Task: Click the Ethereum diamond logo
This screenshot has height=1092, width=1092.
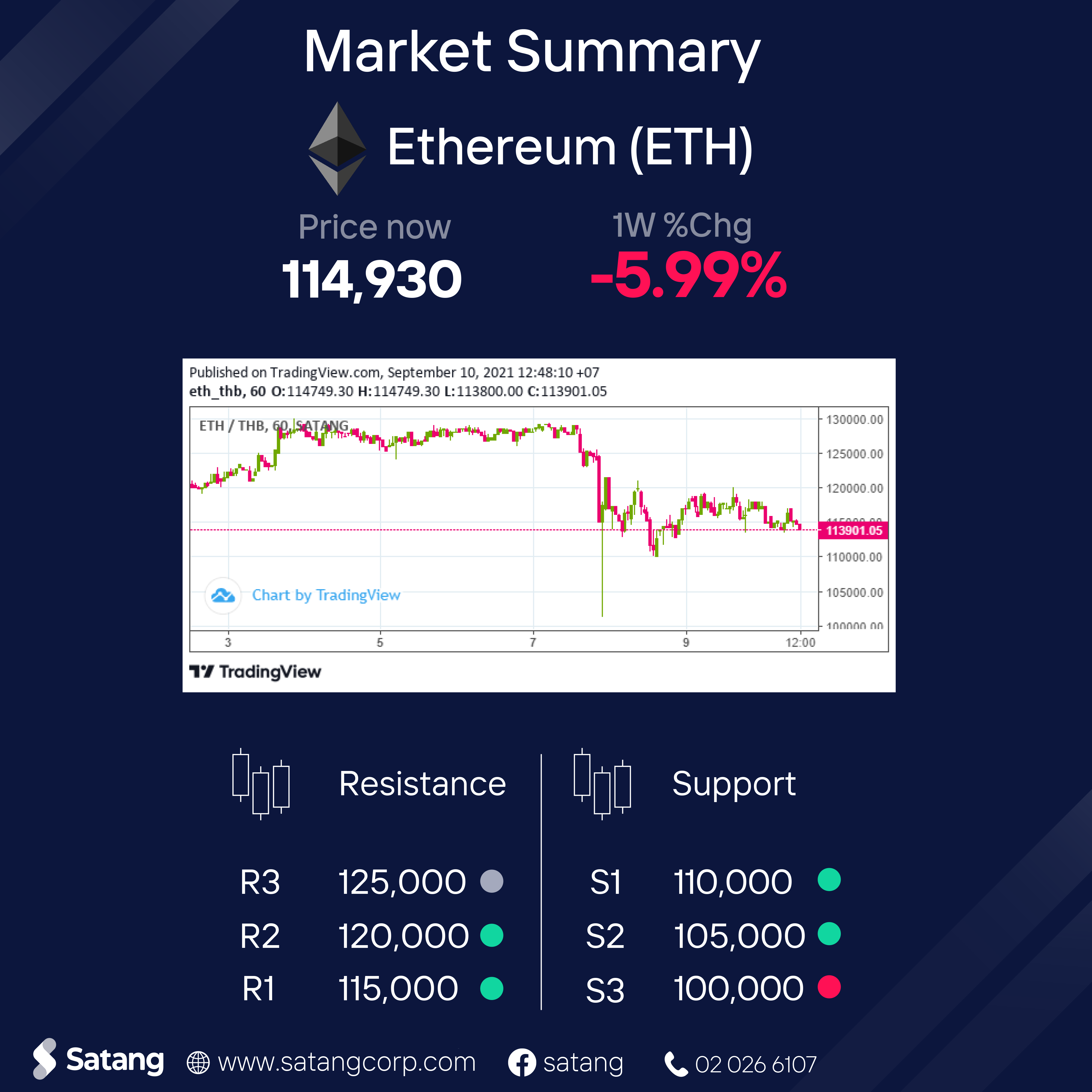Action: [x=337, y=148]
